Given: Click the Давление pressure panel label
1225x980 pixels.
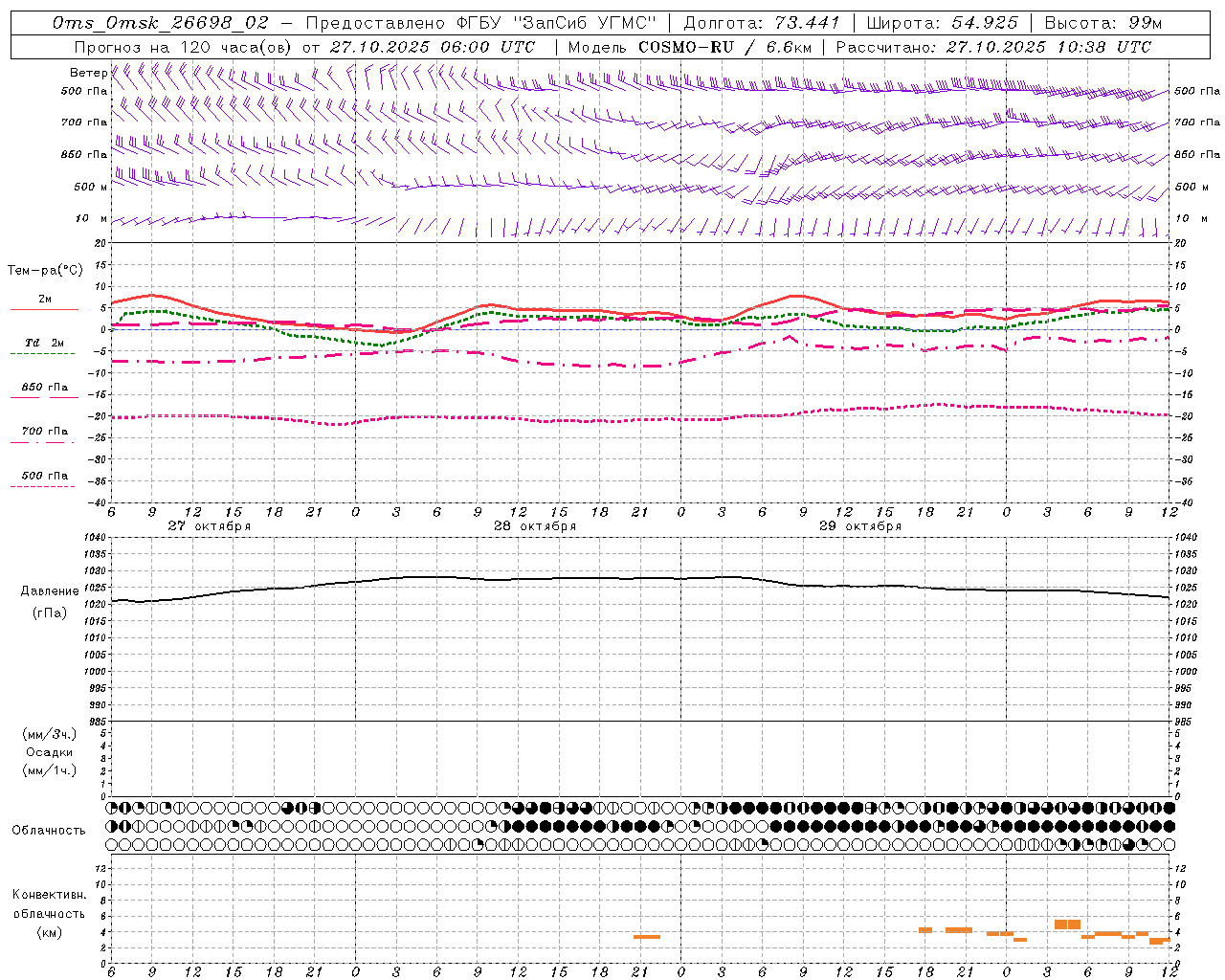Looking at the screenshot, I should (50, 591).
